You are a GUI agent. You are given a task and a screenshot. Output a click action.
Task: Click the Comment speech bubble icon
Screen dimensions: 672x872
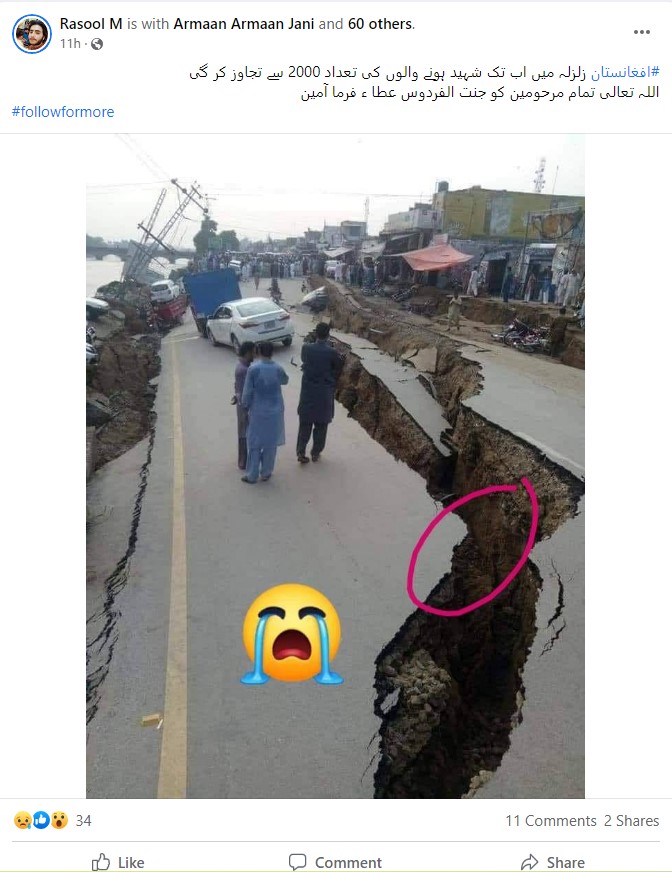[298, 862]
